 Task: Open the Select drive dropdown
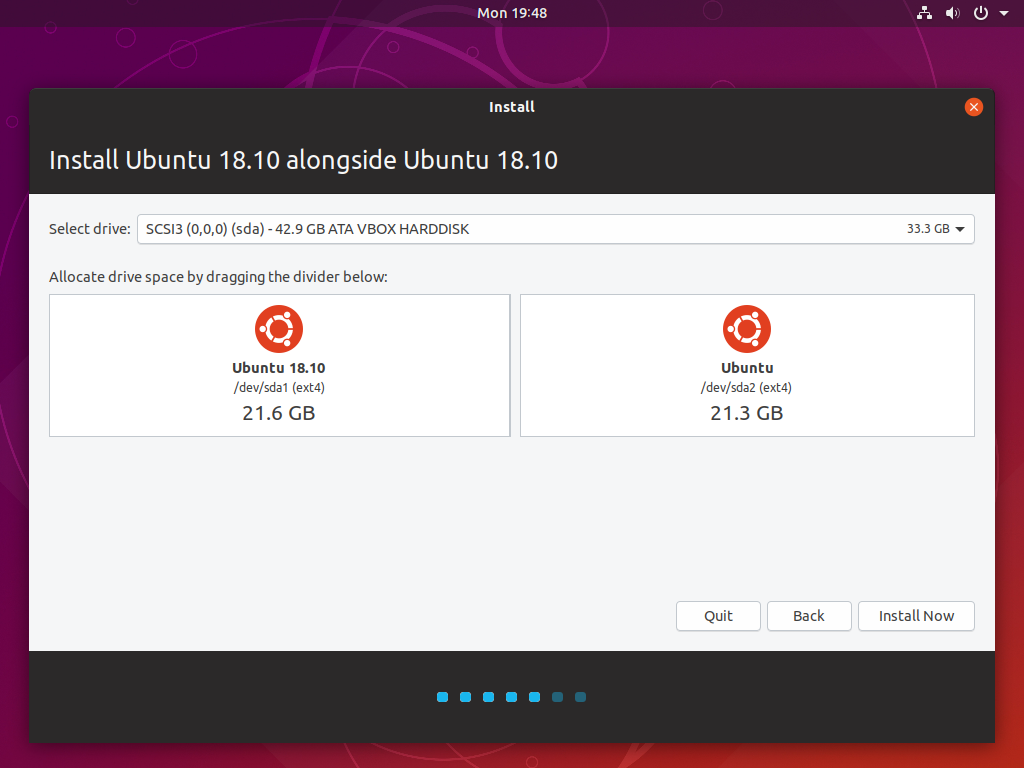click(x=555, y=229)
